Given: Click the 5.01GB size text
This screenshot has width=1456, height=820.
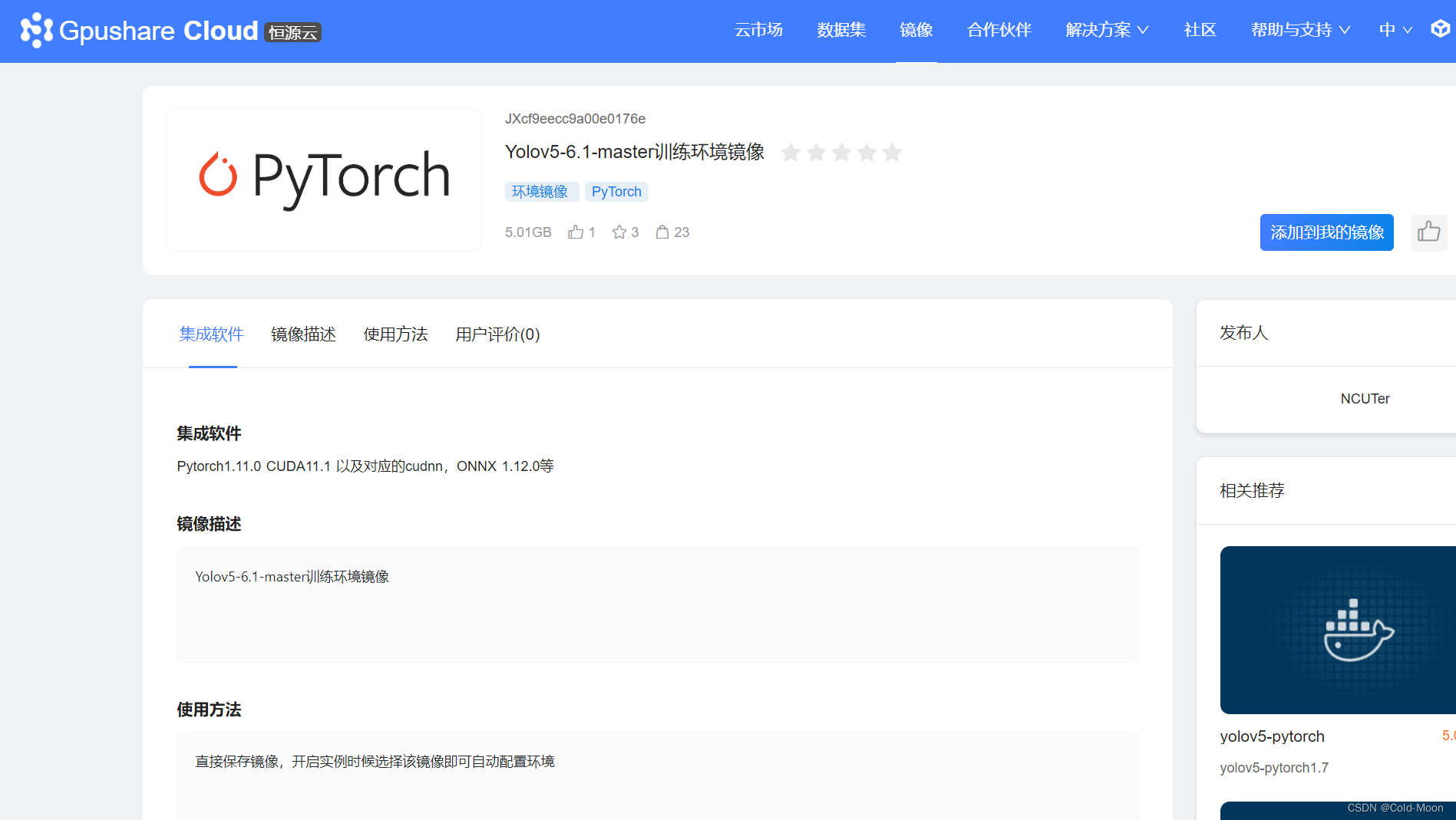Looking at the screenshot, I should point(528,232).
